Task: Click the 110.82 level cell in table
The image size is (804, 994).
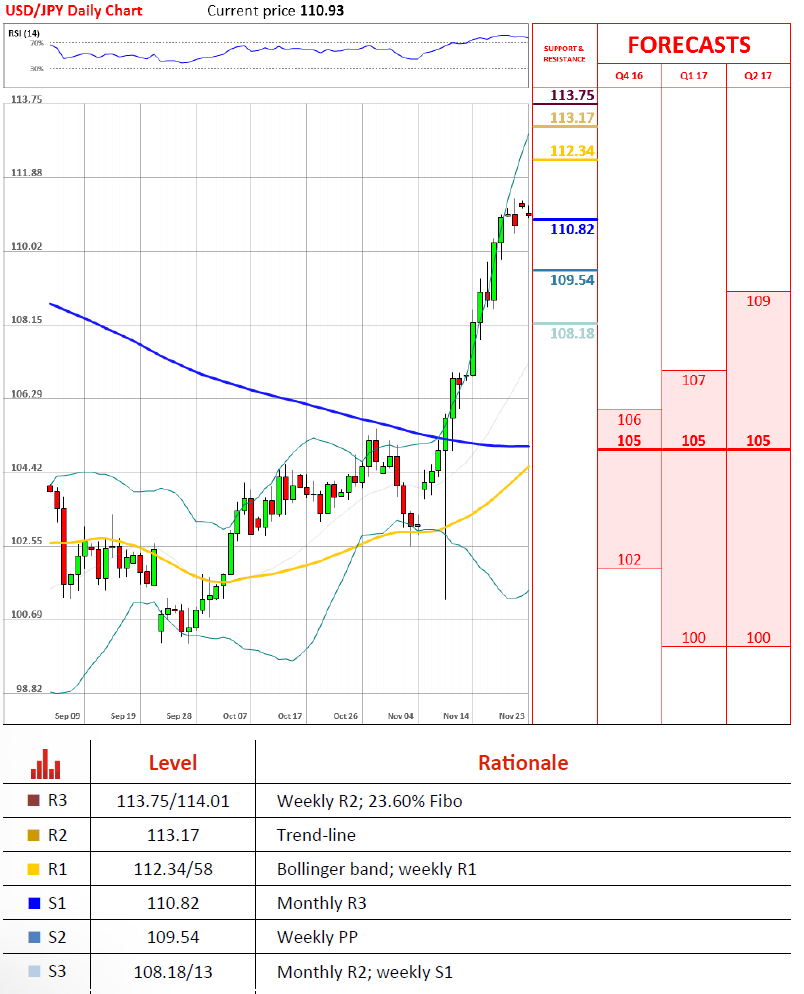Action: pyautogui.click(x=173, y=903)
